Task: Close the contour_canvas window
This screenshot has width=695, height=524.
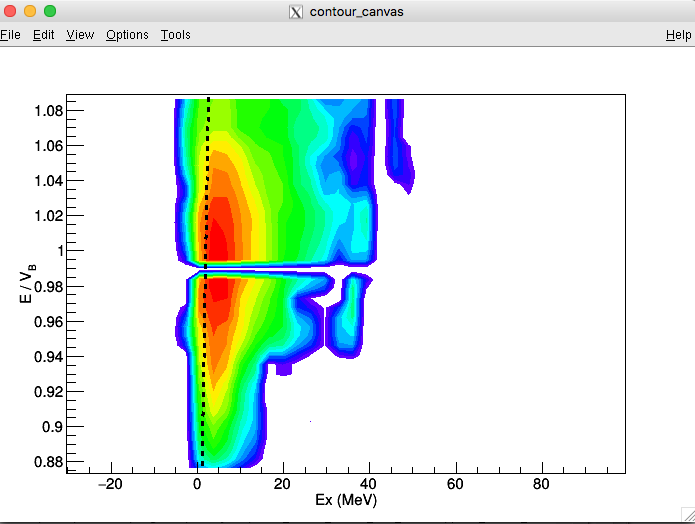Action: coord(10,11)
